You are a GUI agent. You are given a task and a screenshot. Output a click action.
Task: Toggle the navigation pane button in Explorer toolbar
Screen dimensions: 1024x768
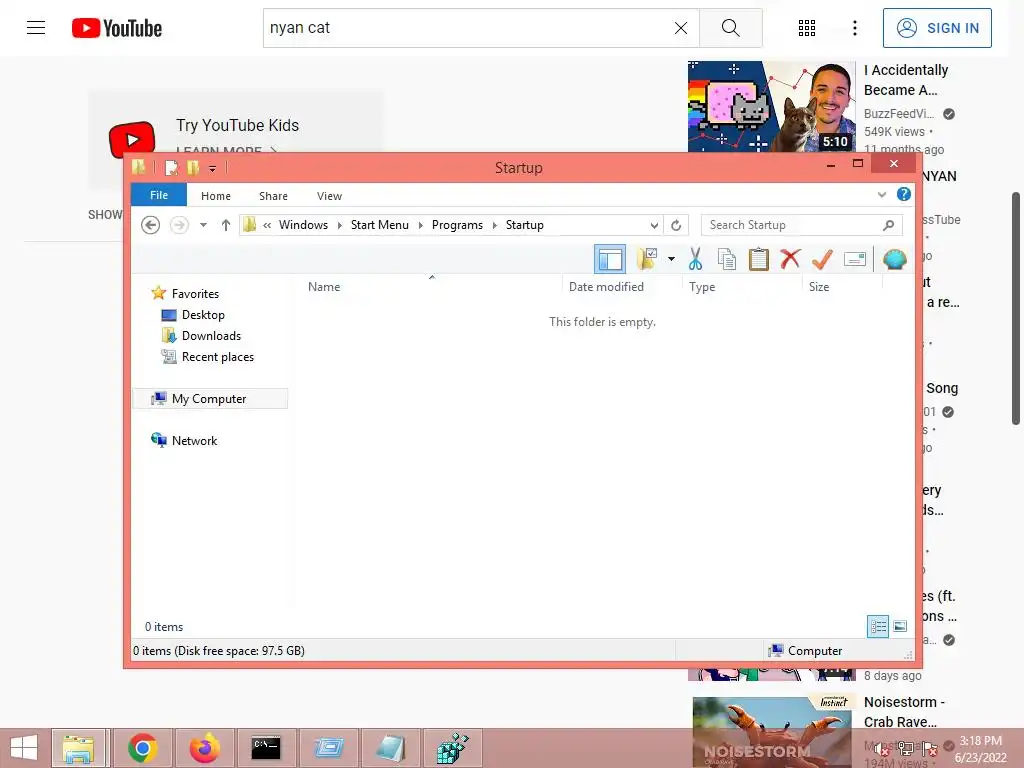(x=610, y=259)
